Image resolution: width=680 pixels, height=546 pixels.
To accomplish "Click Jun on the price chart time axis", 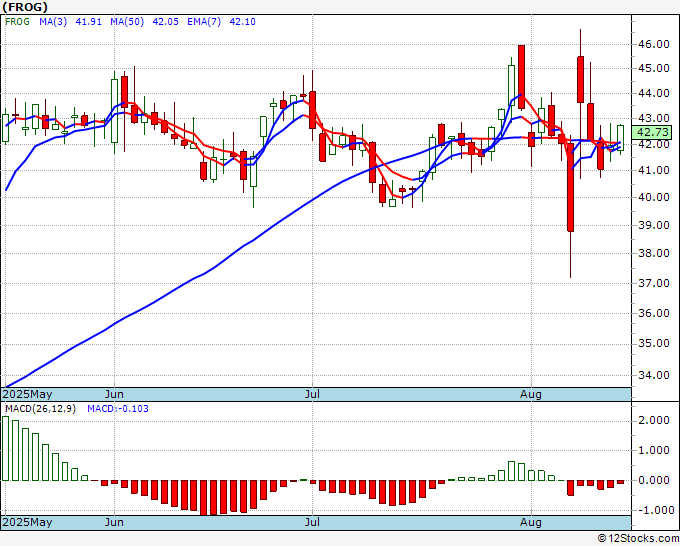I will pos(114,394).
